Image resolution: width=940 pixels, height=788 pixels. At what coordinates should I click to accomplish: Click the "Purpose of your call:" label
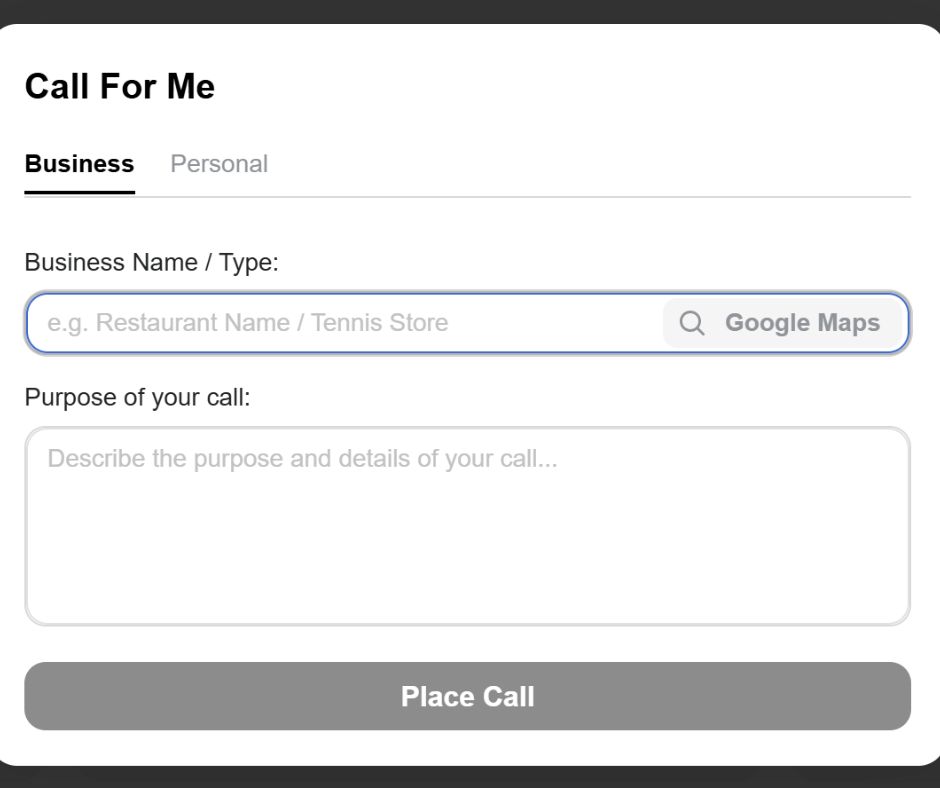click(137, 398)
